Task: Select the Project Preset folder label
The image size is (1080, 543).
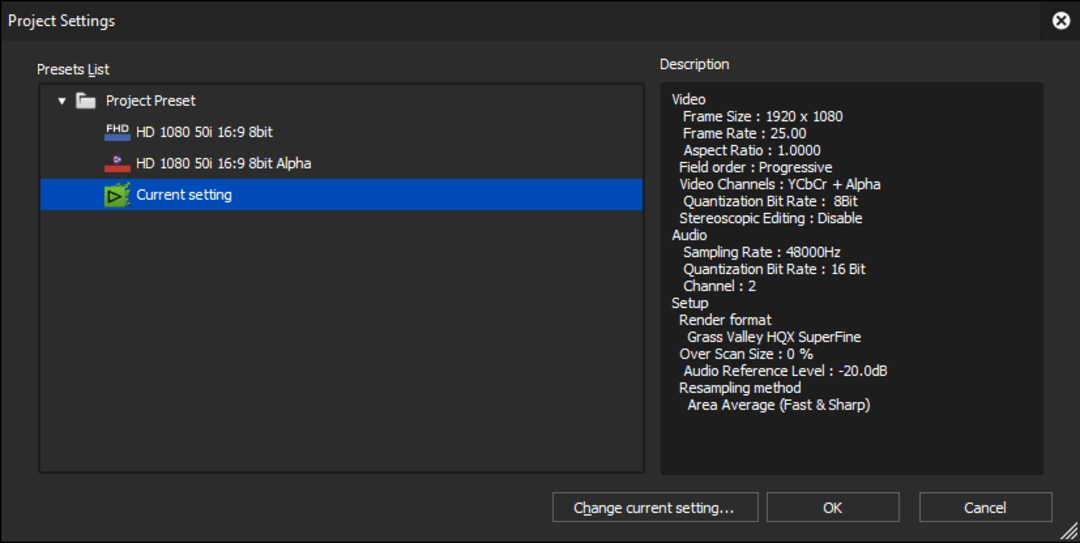Action: click(150, 101)
